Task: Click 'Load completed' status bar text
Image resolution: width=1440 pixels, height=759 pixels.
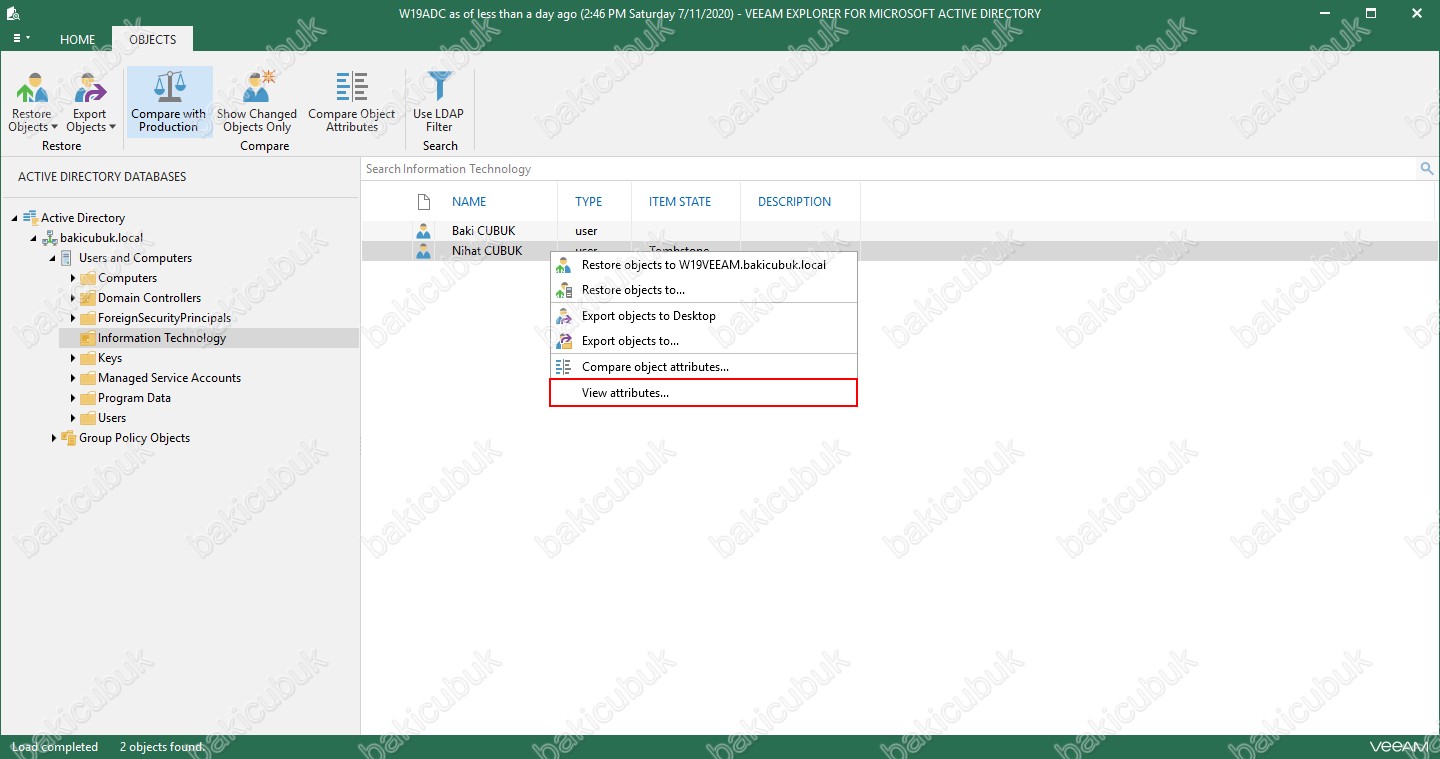Action: point(55,747)
